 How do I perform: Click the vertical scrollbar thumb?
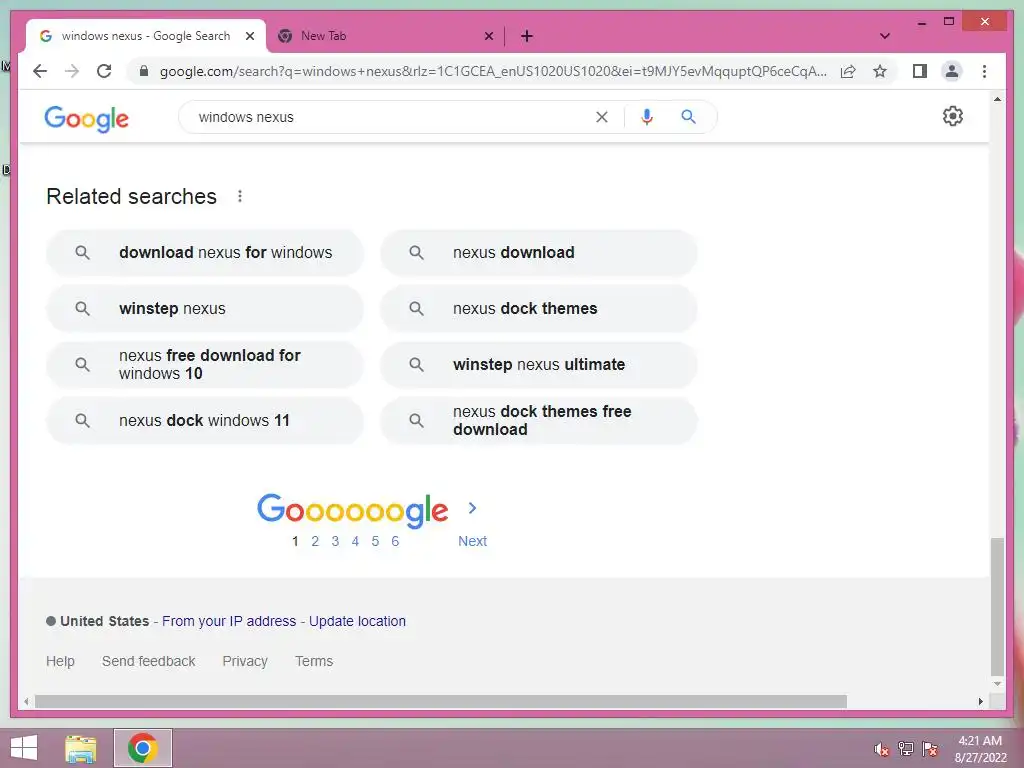tap(997, 606)
